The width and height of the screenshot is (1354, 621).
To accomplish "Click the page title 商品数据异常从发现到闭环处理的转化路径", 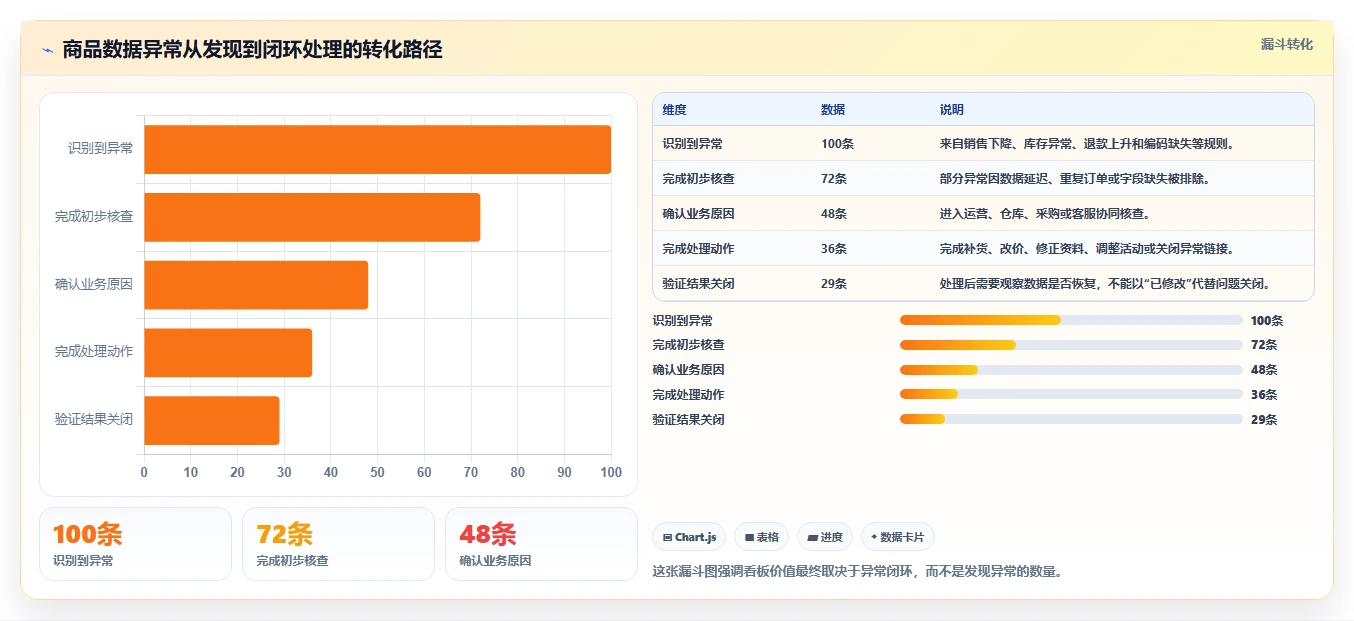I will (x=252, y=50).
